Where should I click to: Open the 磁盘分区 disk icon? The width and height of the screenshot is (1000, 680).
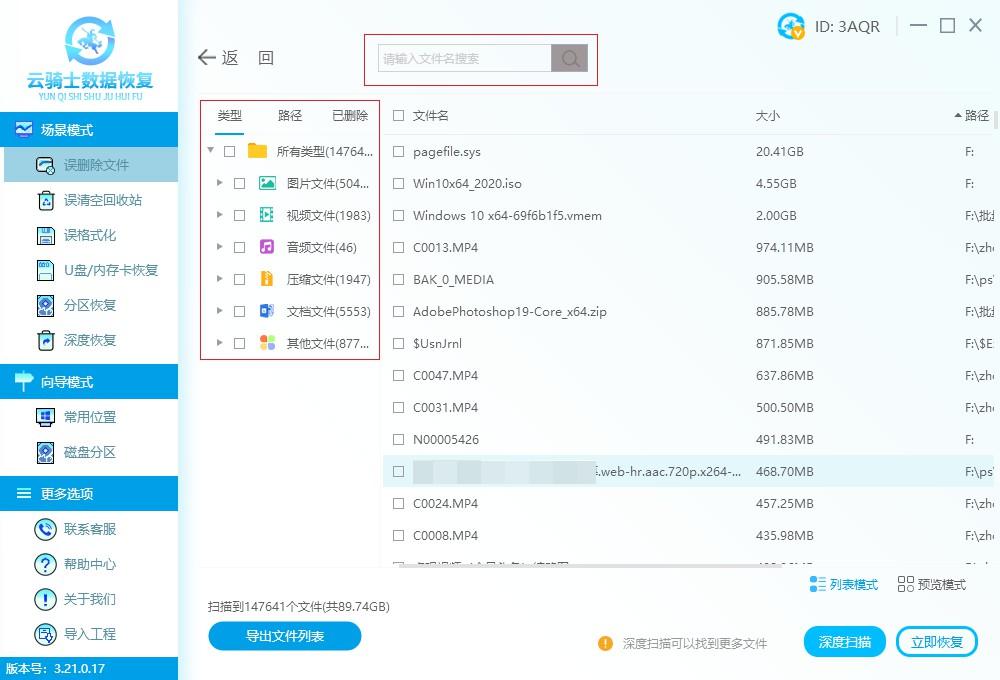pyautogui.click(x=45, y=452)
